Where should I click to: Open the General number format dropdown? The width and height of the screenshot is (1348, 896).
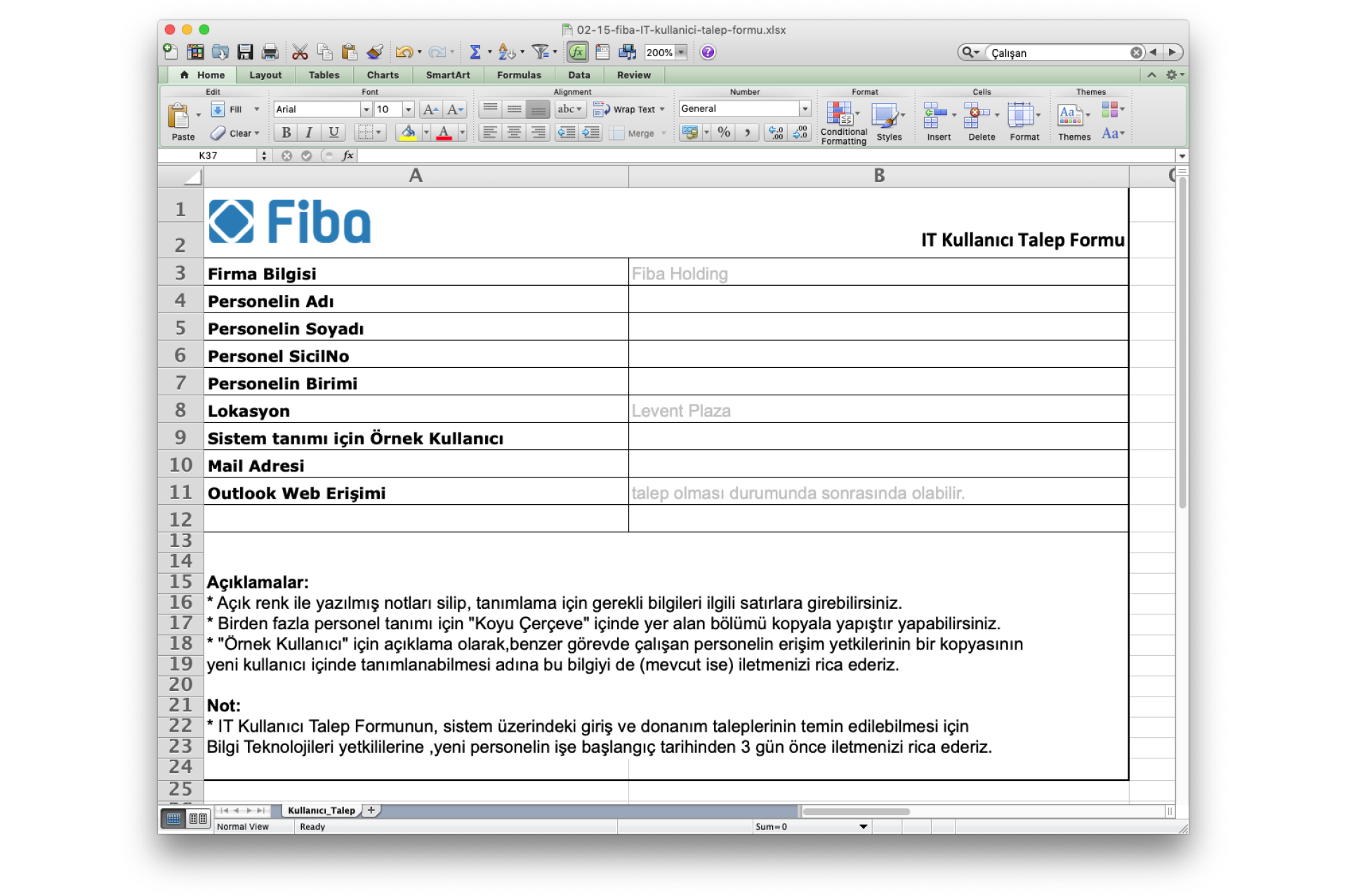coord(805,109)
